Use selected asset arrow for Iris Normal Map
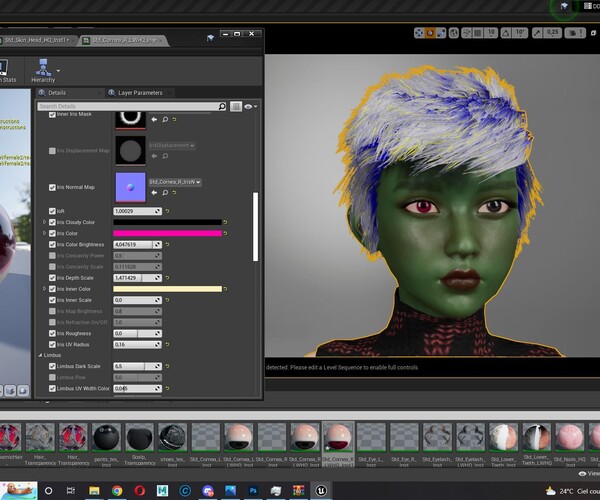This screenshot has height=500, width=600. click(x=154, y=192)
